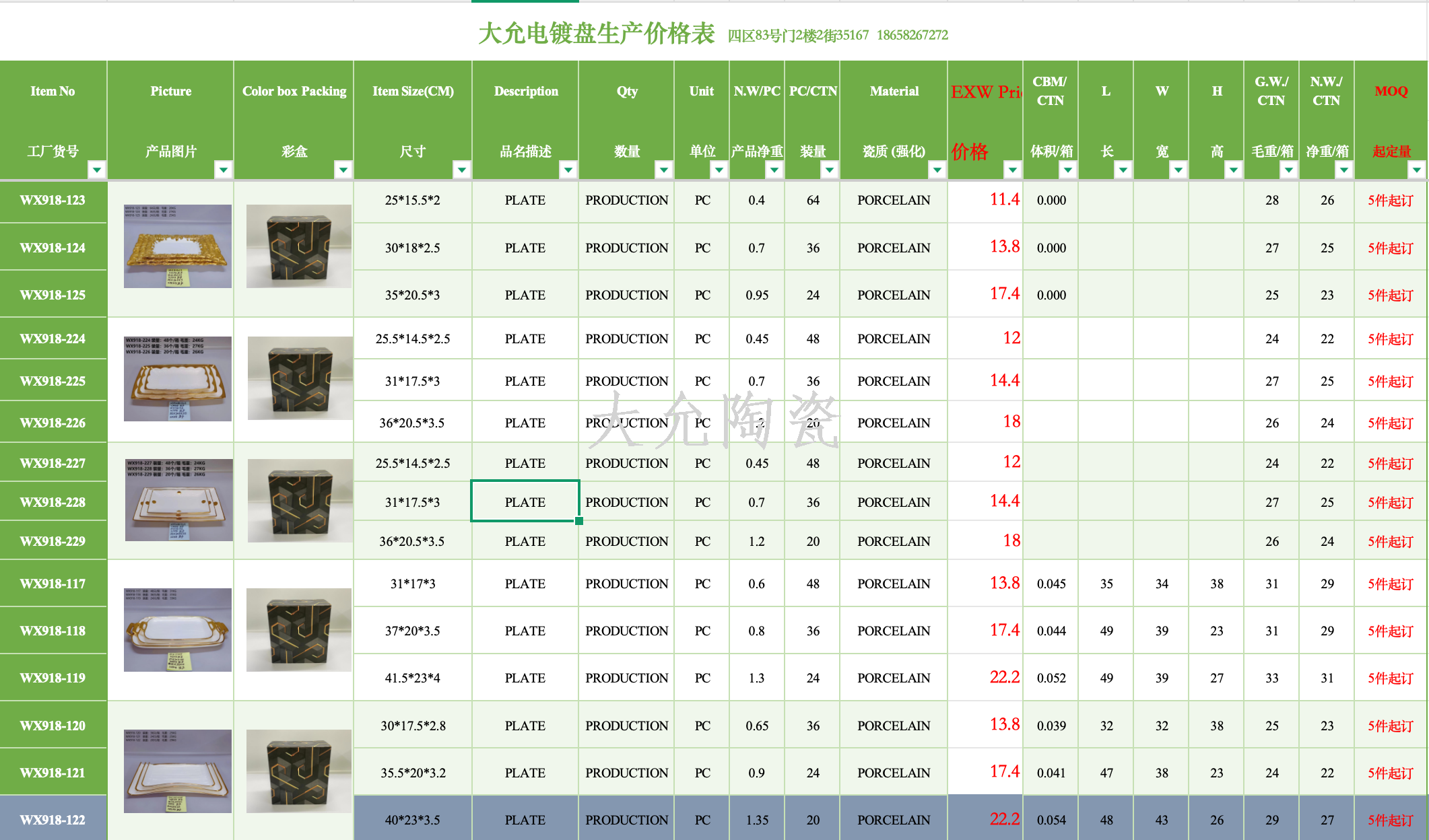Click the color box image for WX918-224 group
The height and width of the screenshot is (840, 1429).
pos(300,378)
